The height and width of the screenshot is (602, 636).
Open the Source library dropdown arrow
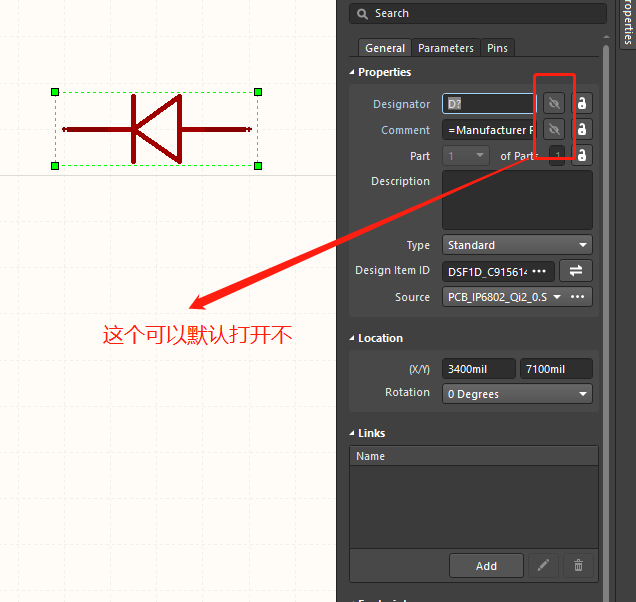coord(557,297)
